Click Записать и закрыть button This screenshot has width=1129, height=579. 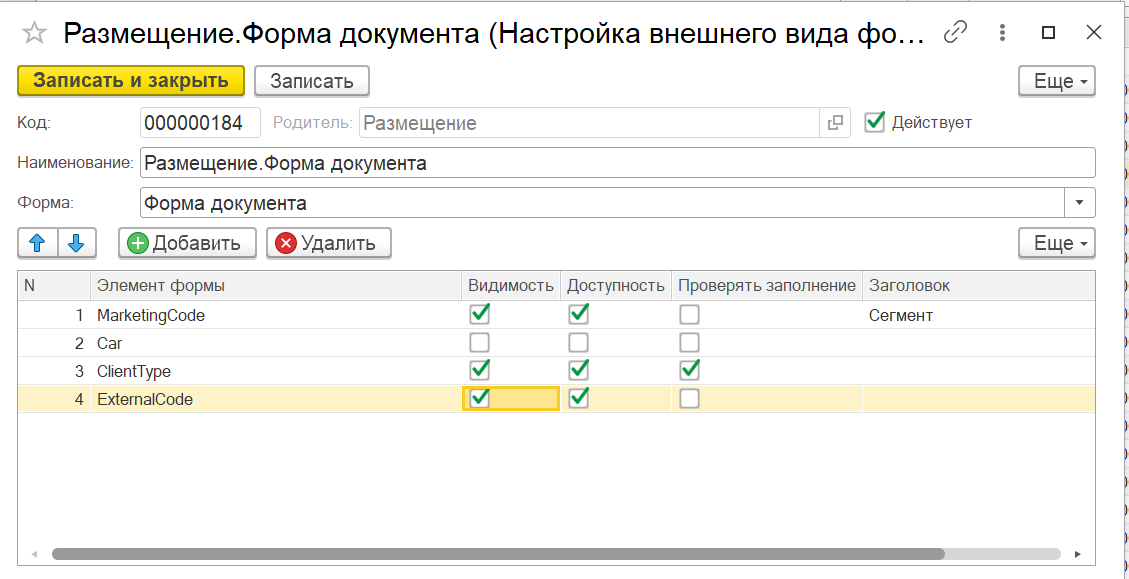point(131,81)
